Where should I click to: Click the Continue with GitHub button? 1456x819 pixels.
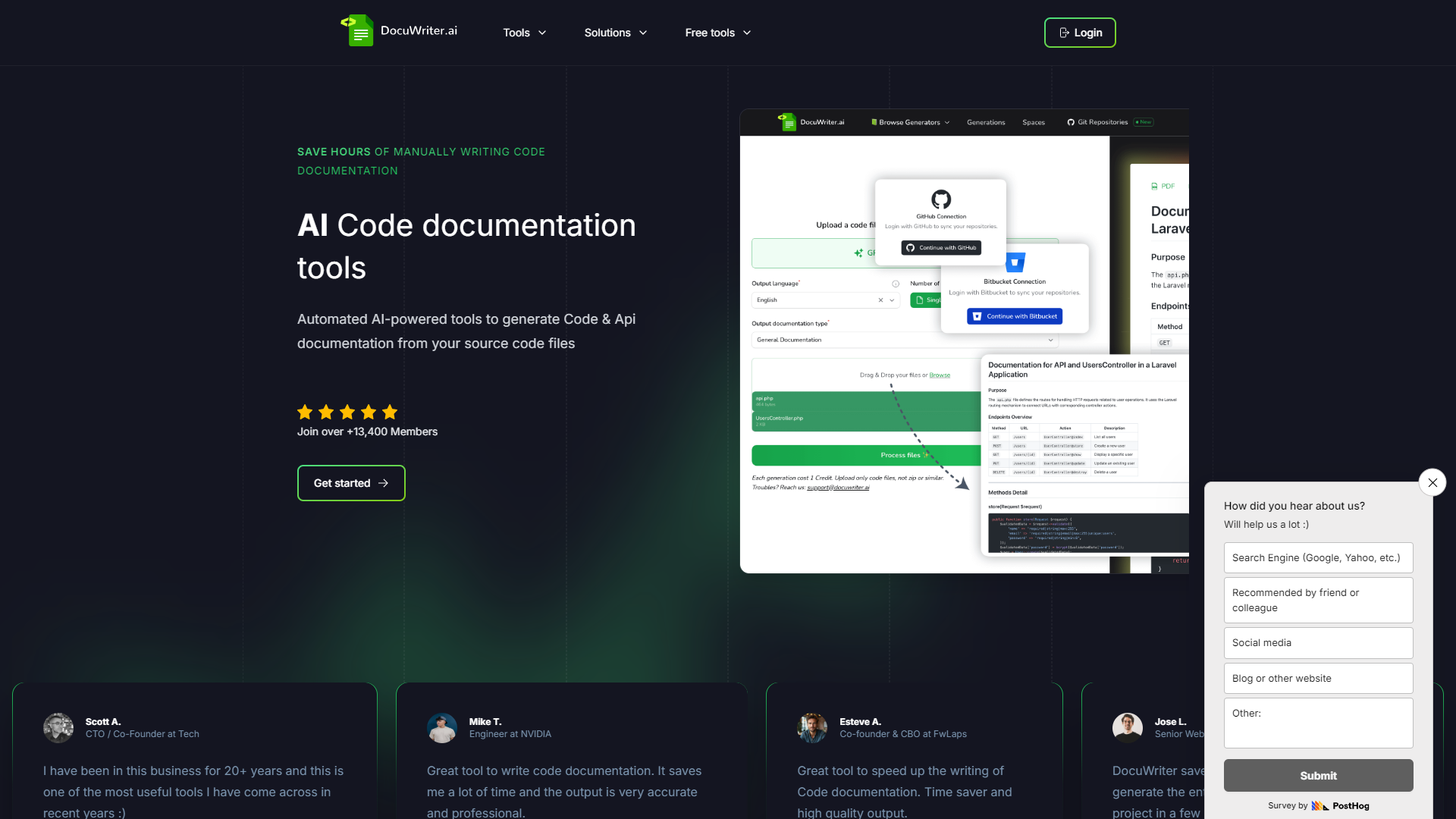click(940, 247)
